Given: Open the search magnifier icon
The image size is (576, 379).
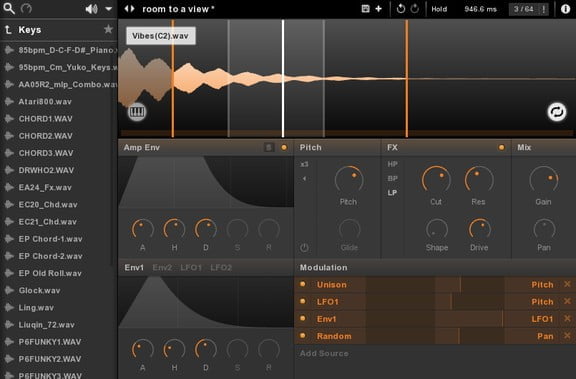Looking at the screenshot, I should point(9,8).
